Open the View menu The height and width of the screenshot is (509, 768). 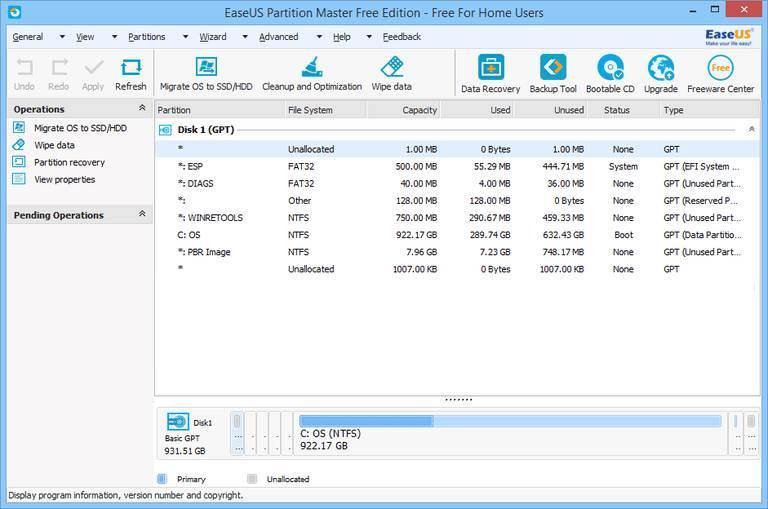(85, 37)
